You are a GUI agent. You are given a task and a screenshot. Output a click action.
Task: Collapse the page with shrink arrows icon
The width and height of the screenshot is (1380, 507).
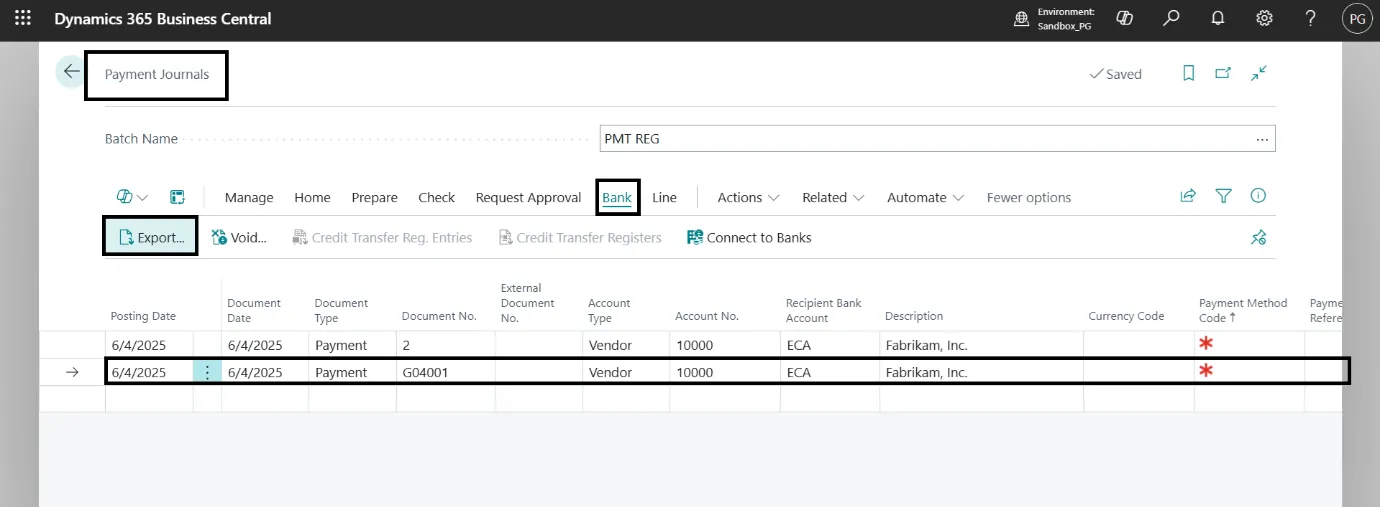pos(1259,73)
